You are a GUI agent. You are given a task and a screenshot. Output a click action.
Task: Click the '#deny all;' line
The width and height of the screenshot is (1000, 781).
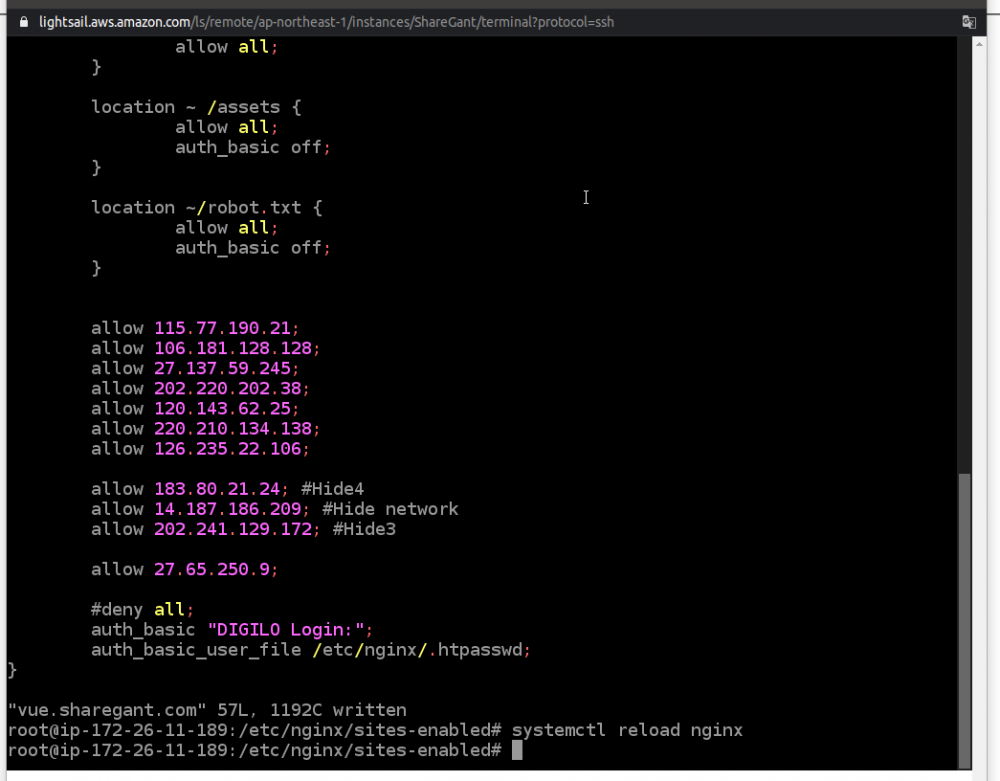[142, 609]
